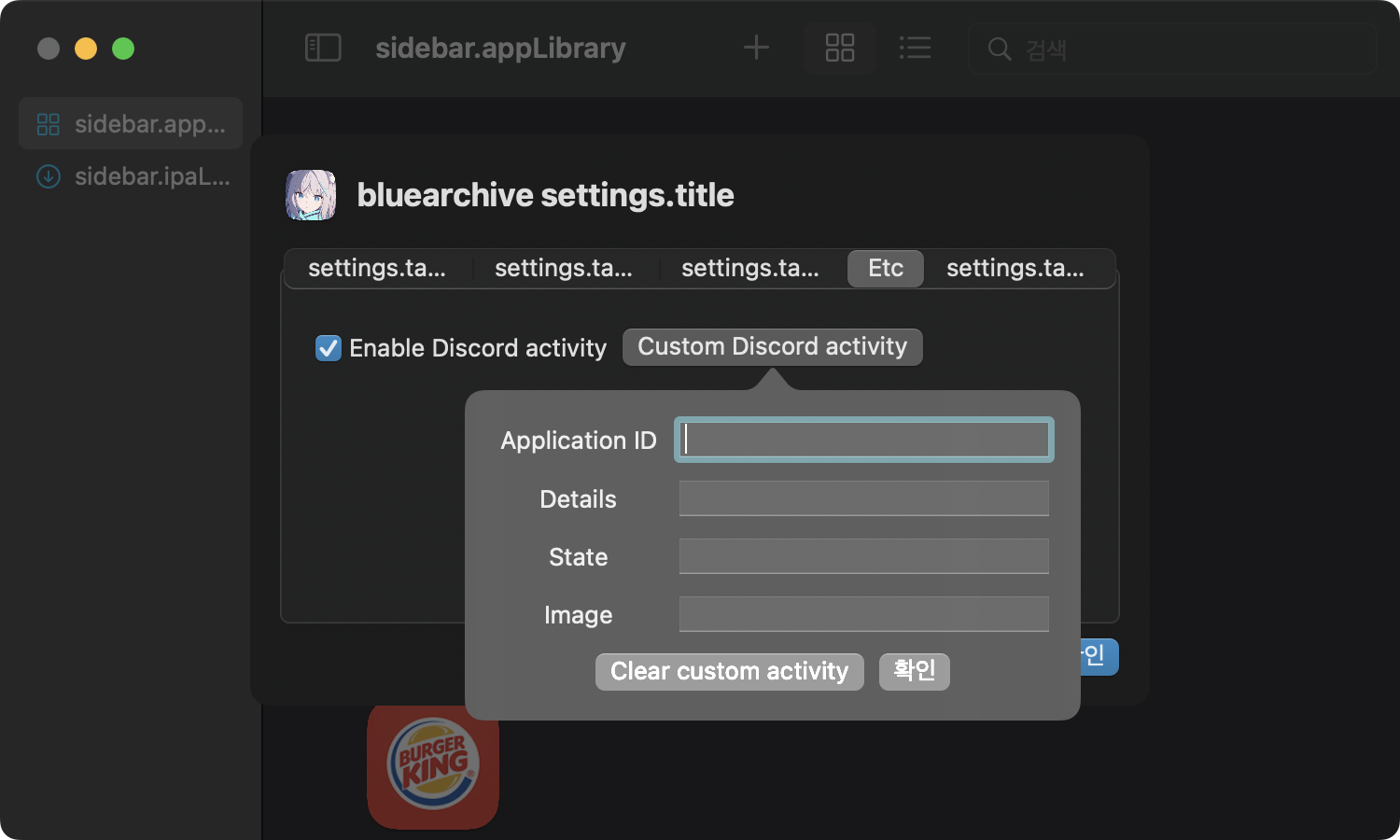
Task: Toggle the sidebar with the sidebar icon
Action: click(323, 48)
